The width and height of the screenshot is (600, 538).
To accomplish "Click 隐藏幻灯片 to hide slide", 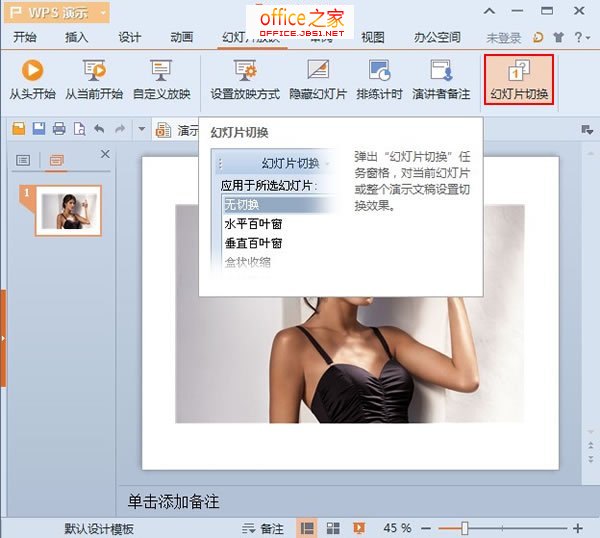I will click(318, 80).
